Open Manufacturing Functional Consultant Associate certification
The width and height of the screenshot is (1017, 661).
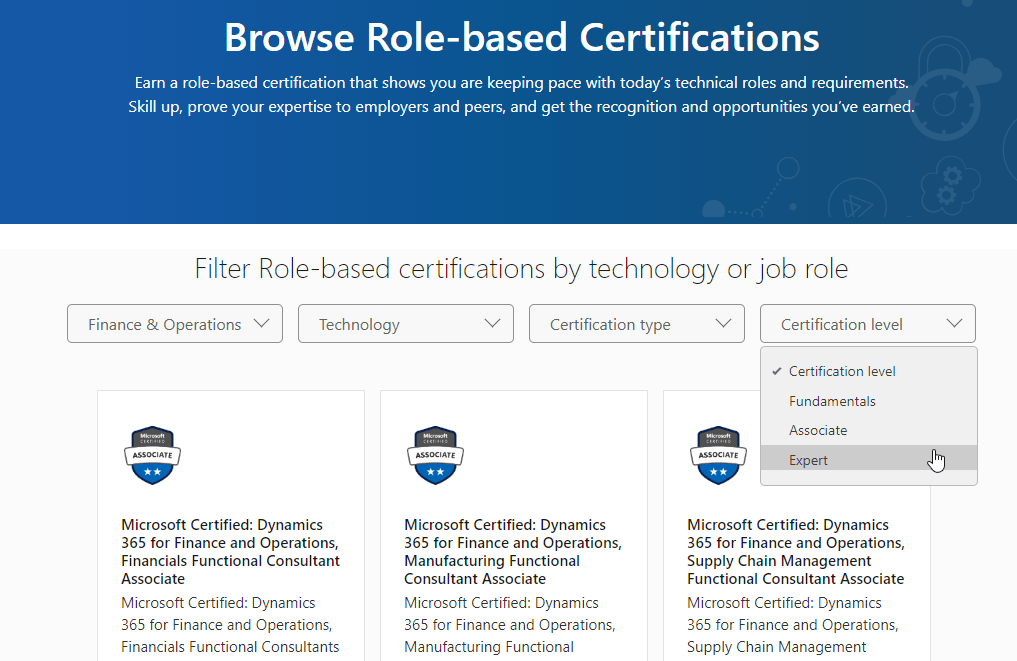click(512, 551)
